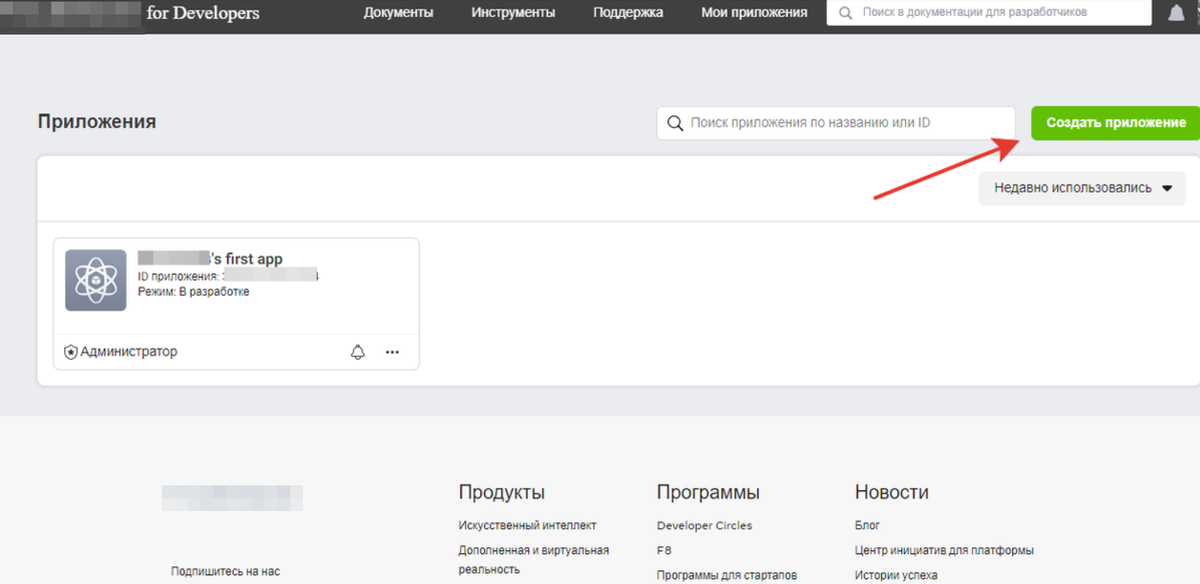Expand the Недавно использовались dropdown
This screenshot has height=584, width=1200.
[x=1082, y=187]
